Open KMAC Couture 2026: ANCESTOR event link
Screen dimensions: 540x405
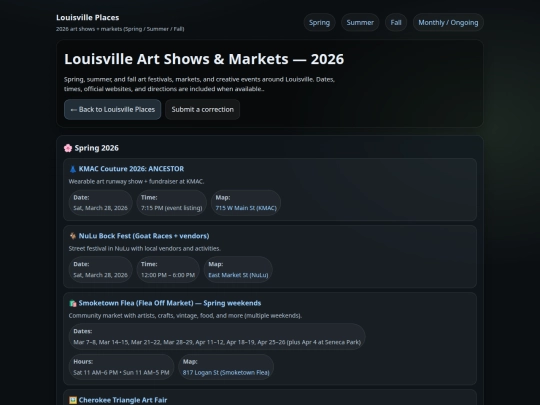(x=131, y=169)
